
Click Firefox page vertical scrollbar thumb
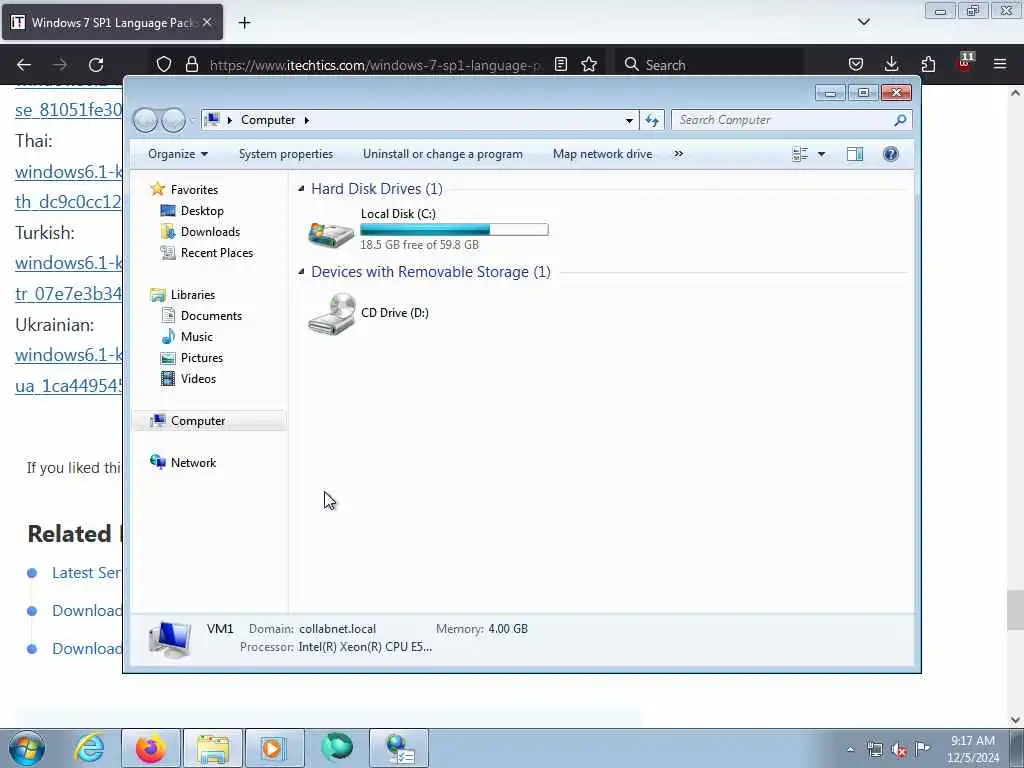point(1015,610)
